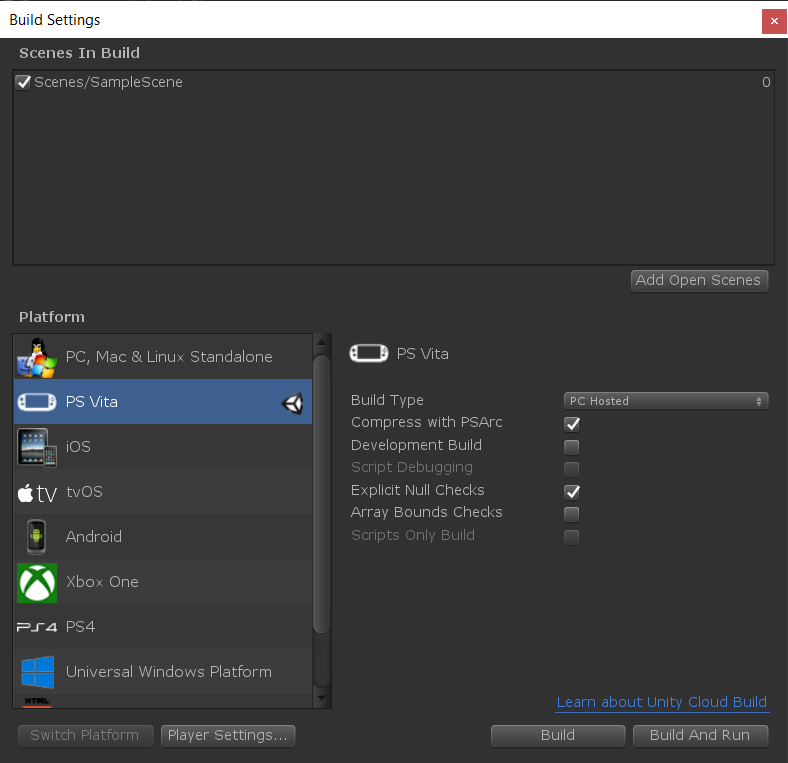This screenshot has height=763, width=788.
Task: Click the Add Open Scenes button
Action: pyautogui.click(x=699, y=280)
